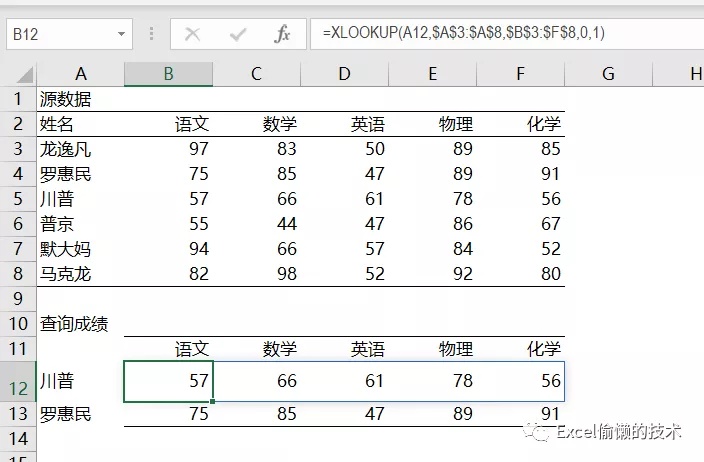Click the name cell 普京
This screenshot has width=704, height=462.
80,224
